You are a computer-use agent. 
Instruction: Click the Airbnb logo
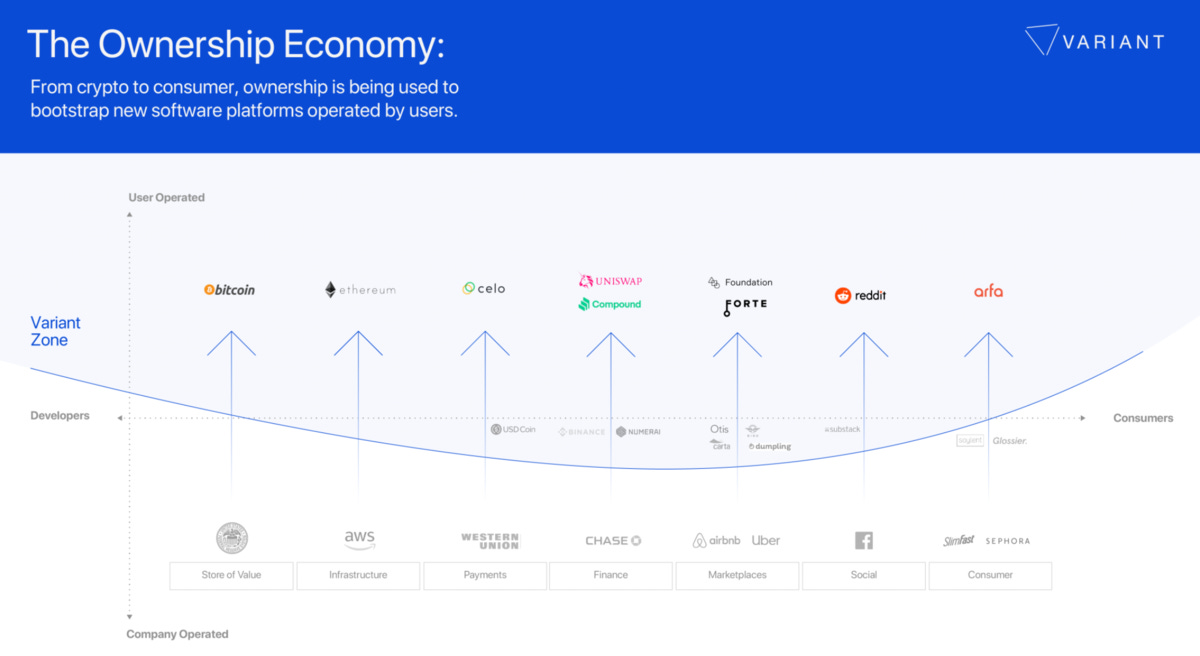pyautogui.click(x=716, y=540)
